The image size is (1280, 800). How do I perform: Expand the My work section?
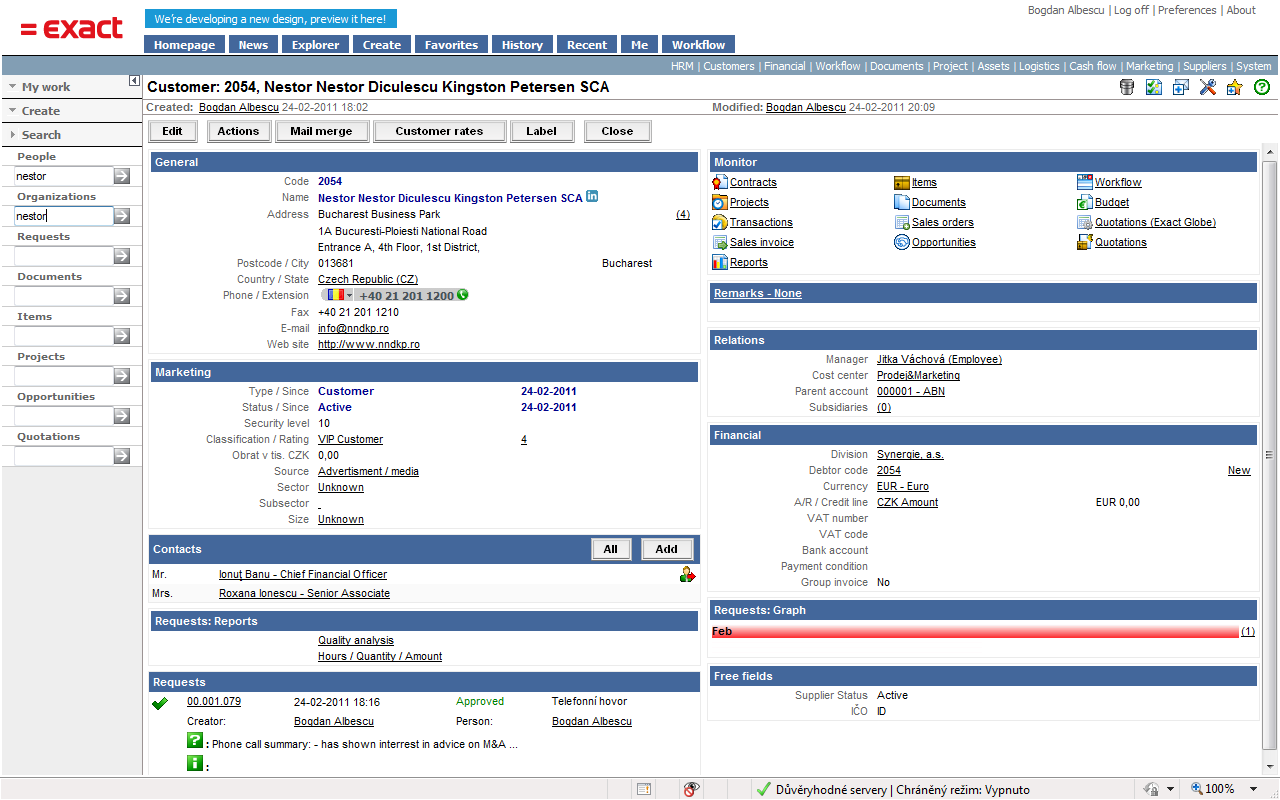point(71,87)
